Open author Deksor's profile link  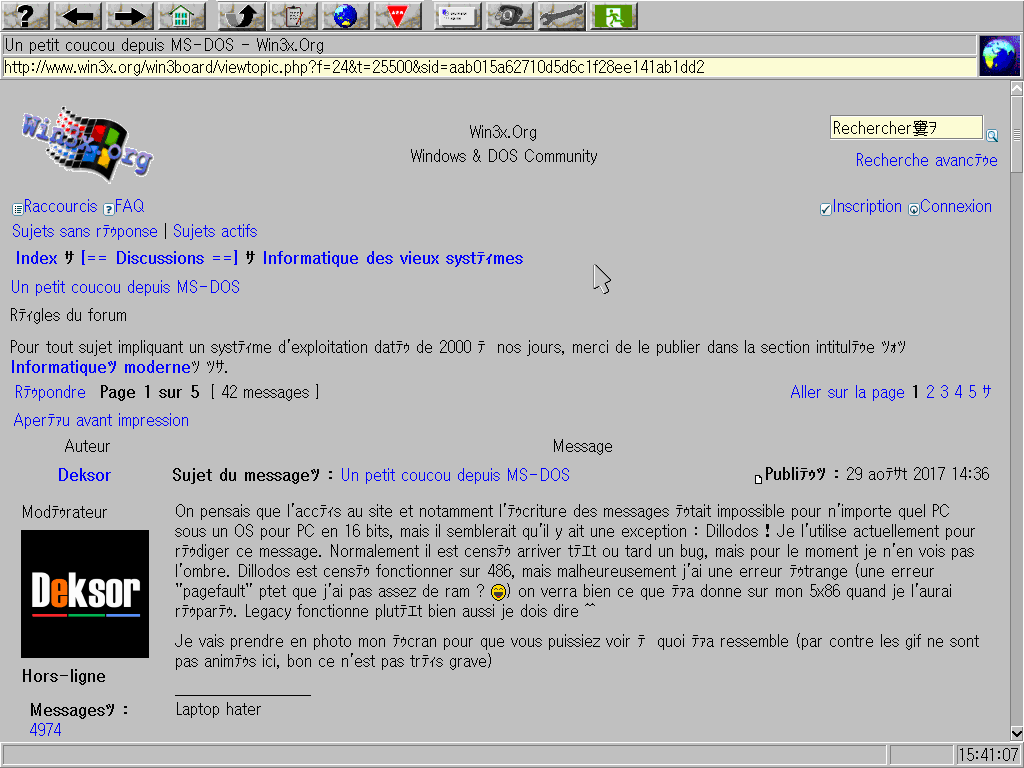pyautogui.click(x=84, y=475)
